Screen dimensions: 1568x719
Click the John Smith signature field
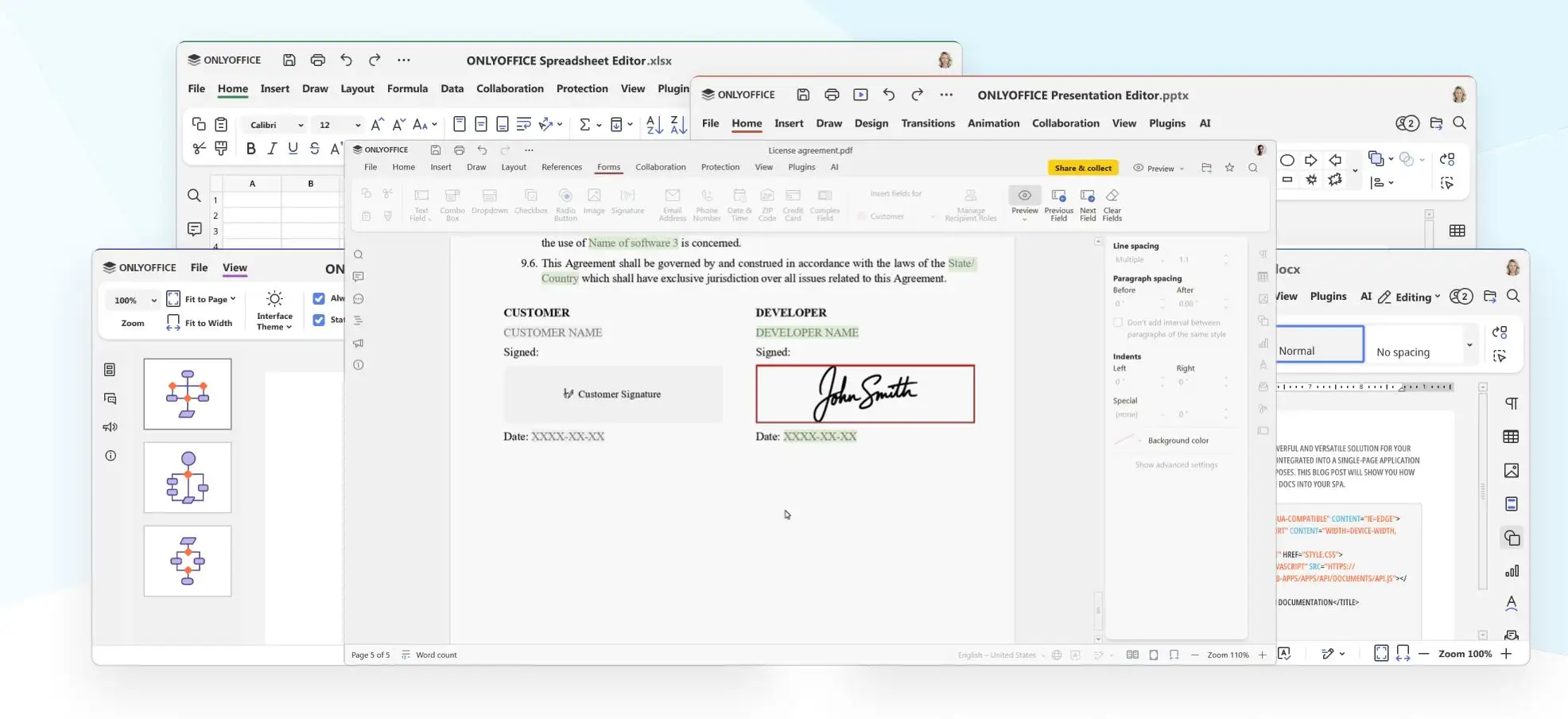(x=865, y=394)
